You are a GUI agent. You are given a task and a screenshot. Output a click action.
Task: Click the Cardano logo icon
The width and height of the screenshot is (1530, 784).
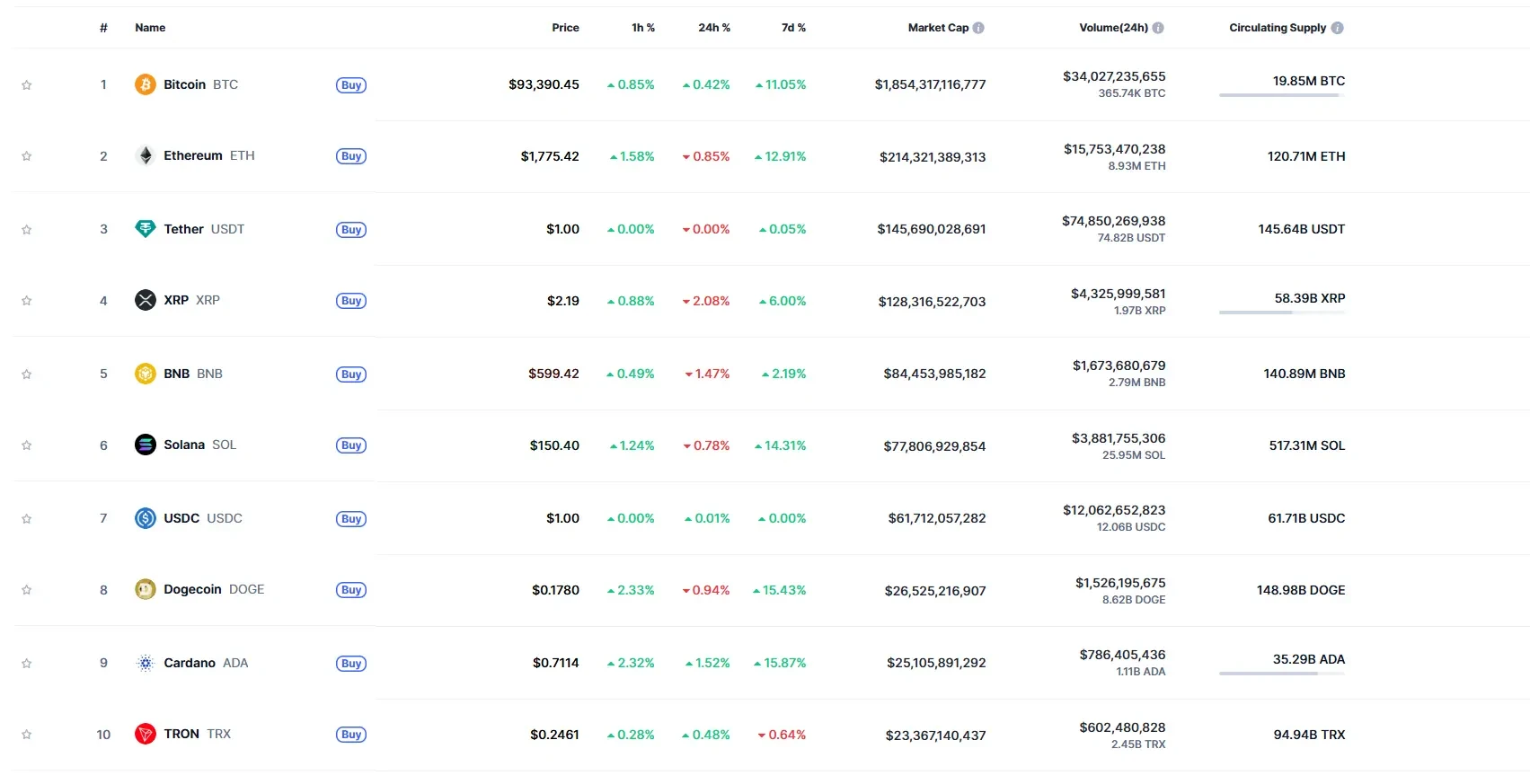pyautogui.click(x=145, y=663)
